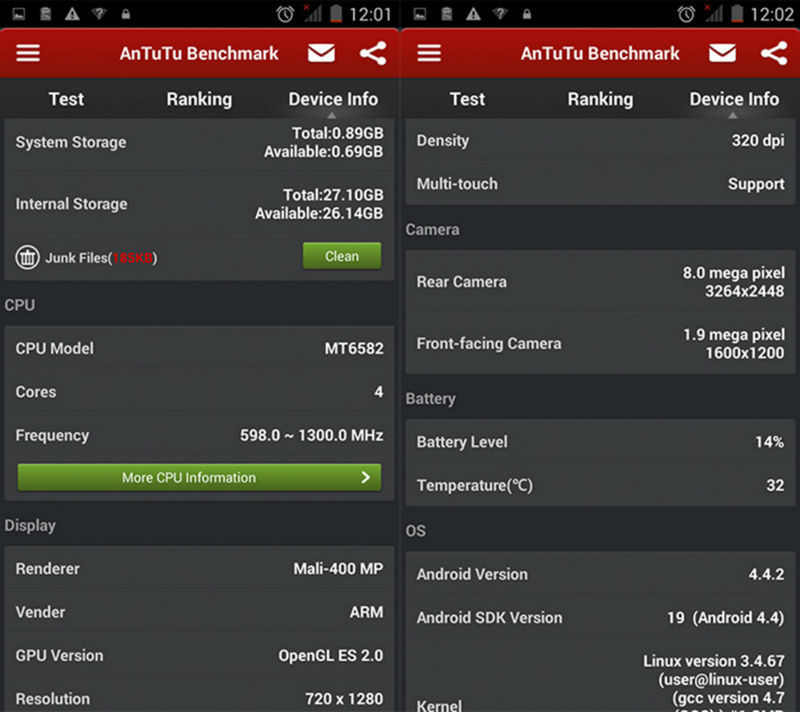Tap the Junk Files 185KB label
The height and width of the screenshot is (712, 800).
pos(101,258)
